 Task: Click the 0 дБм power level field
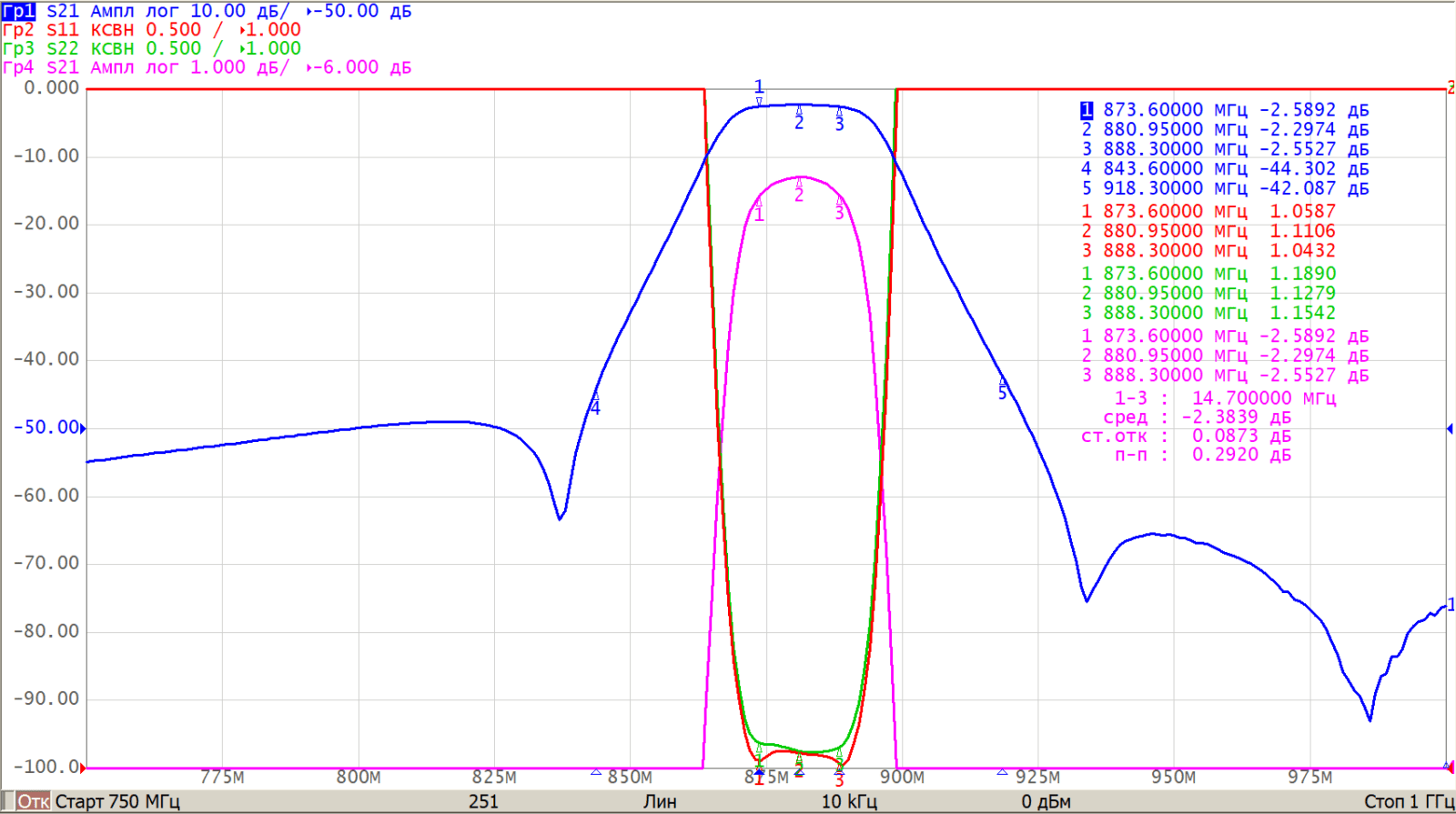tap(1046, 801)
